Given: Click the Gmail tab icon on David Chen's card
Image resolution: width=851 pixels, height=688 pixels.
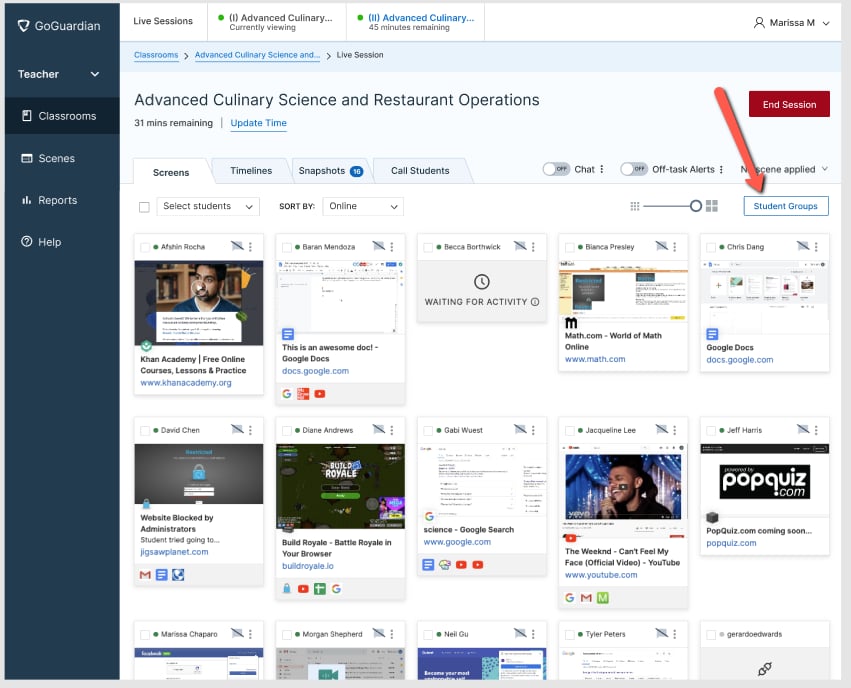Looking at the screenshot, I should [145, 575].
